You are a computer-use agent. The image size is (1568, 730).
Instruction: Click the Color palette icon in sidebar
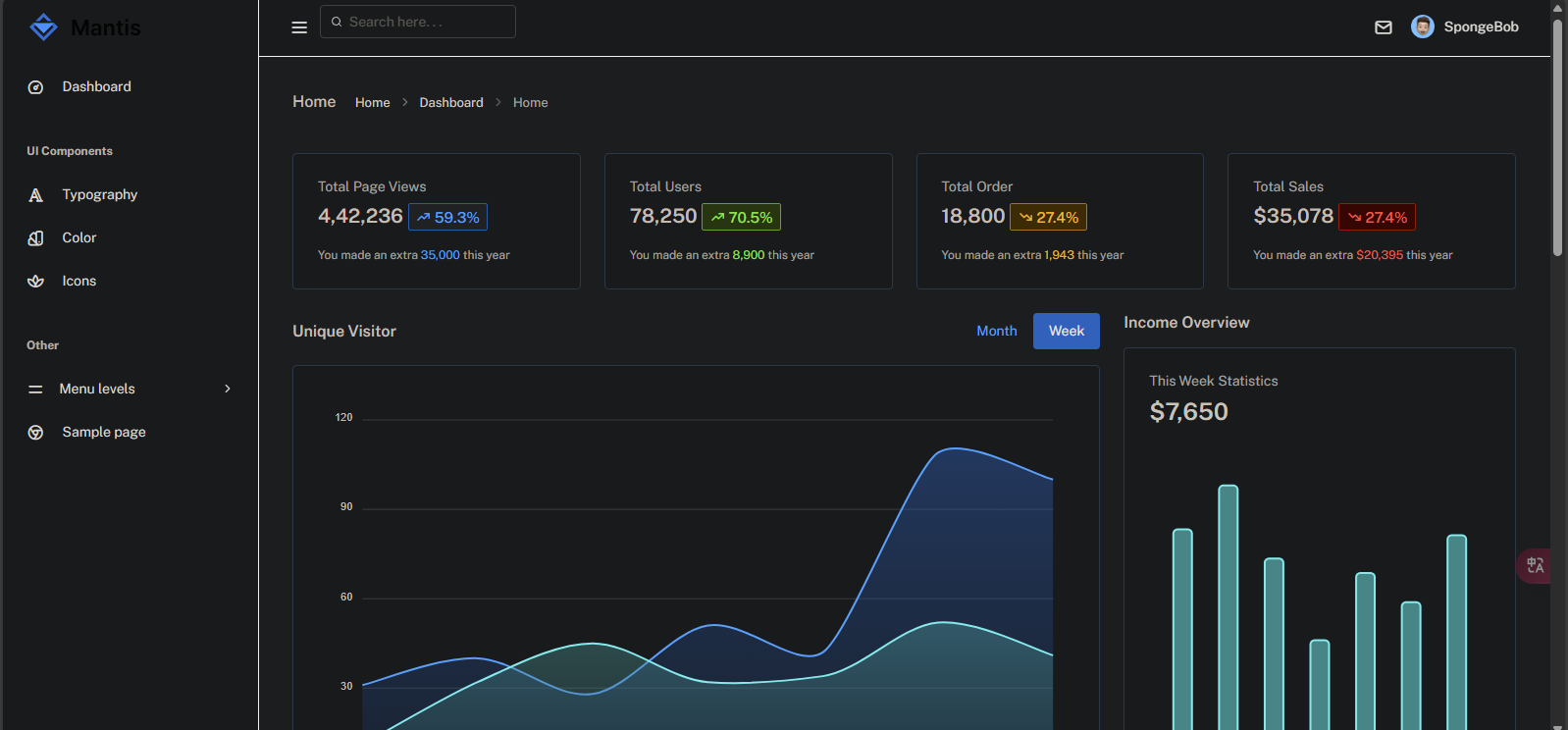point(36,238)
